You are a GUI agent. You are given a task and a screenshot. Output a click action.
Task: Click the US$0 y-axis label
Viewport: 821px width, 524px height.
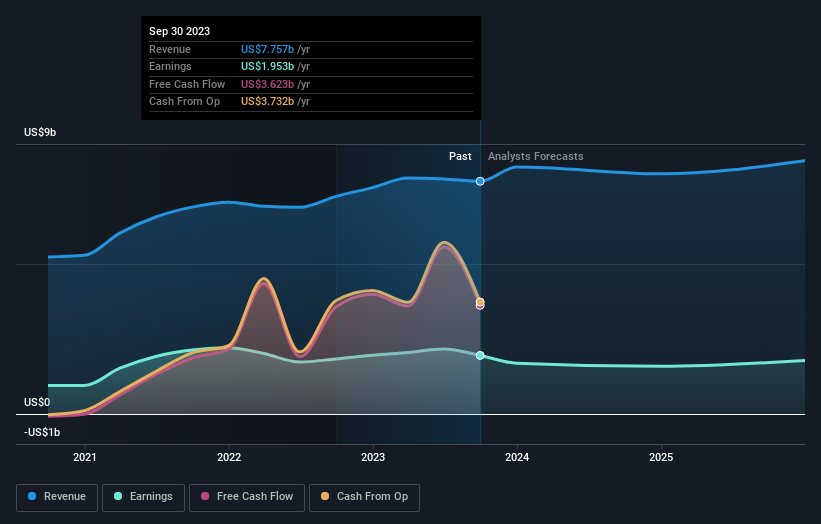(37, 402)
